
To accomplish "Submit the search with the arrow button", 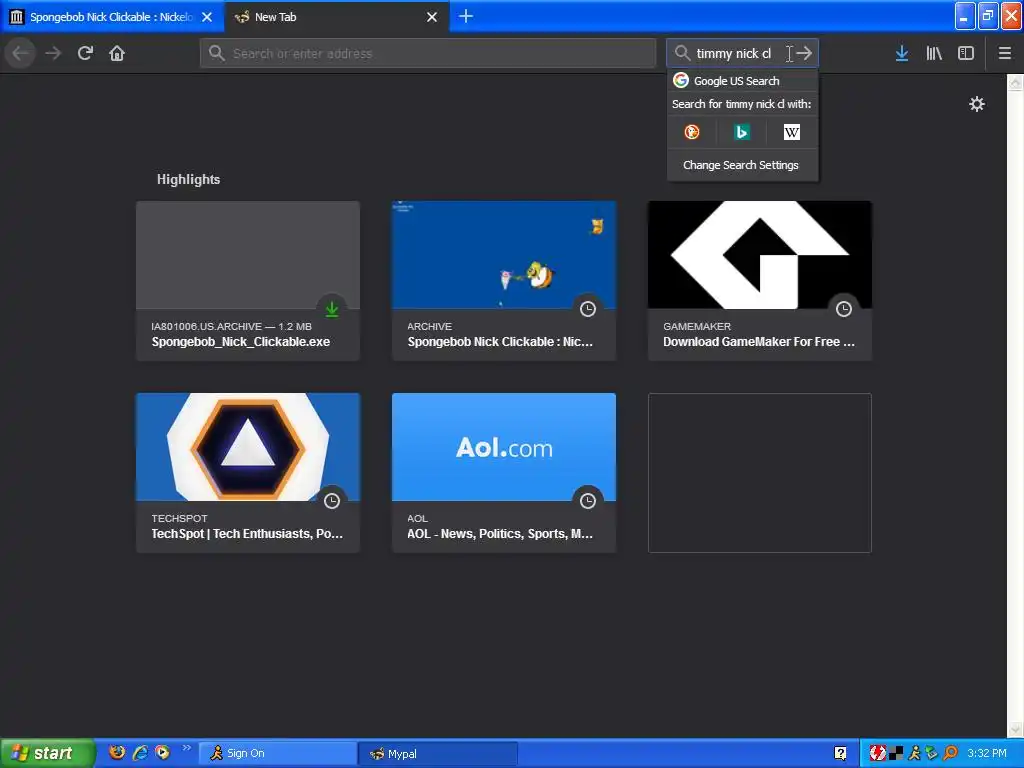I will (805, 53).
